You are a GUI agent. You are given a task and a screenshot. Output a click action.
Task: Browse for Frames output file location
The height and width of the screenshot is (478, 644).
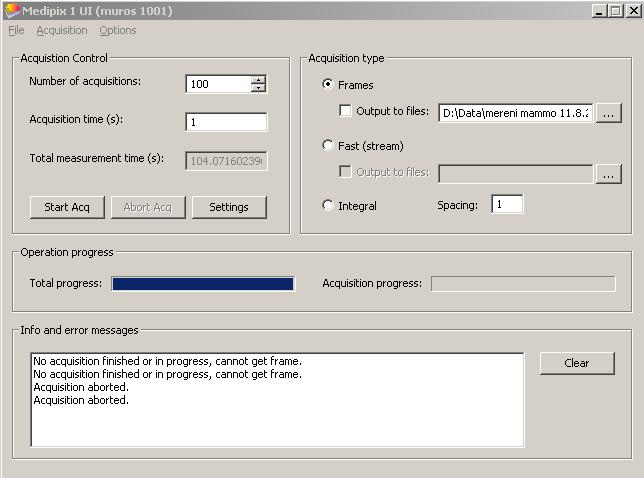(x=609, y=113)
